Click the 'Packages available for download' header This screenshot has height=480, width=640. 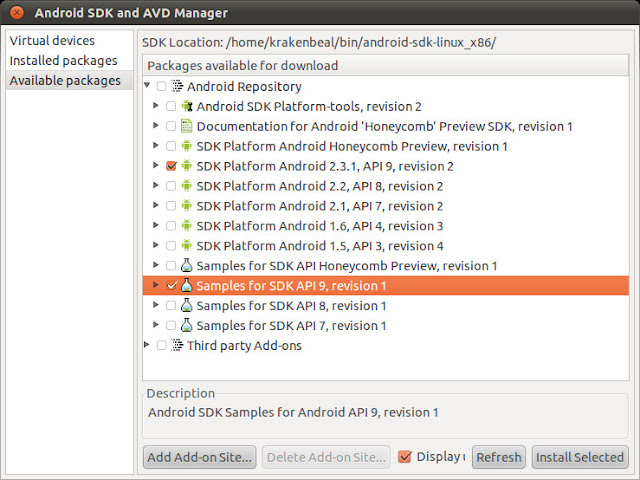[386, 65]
